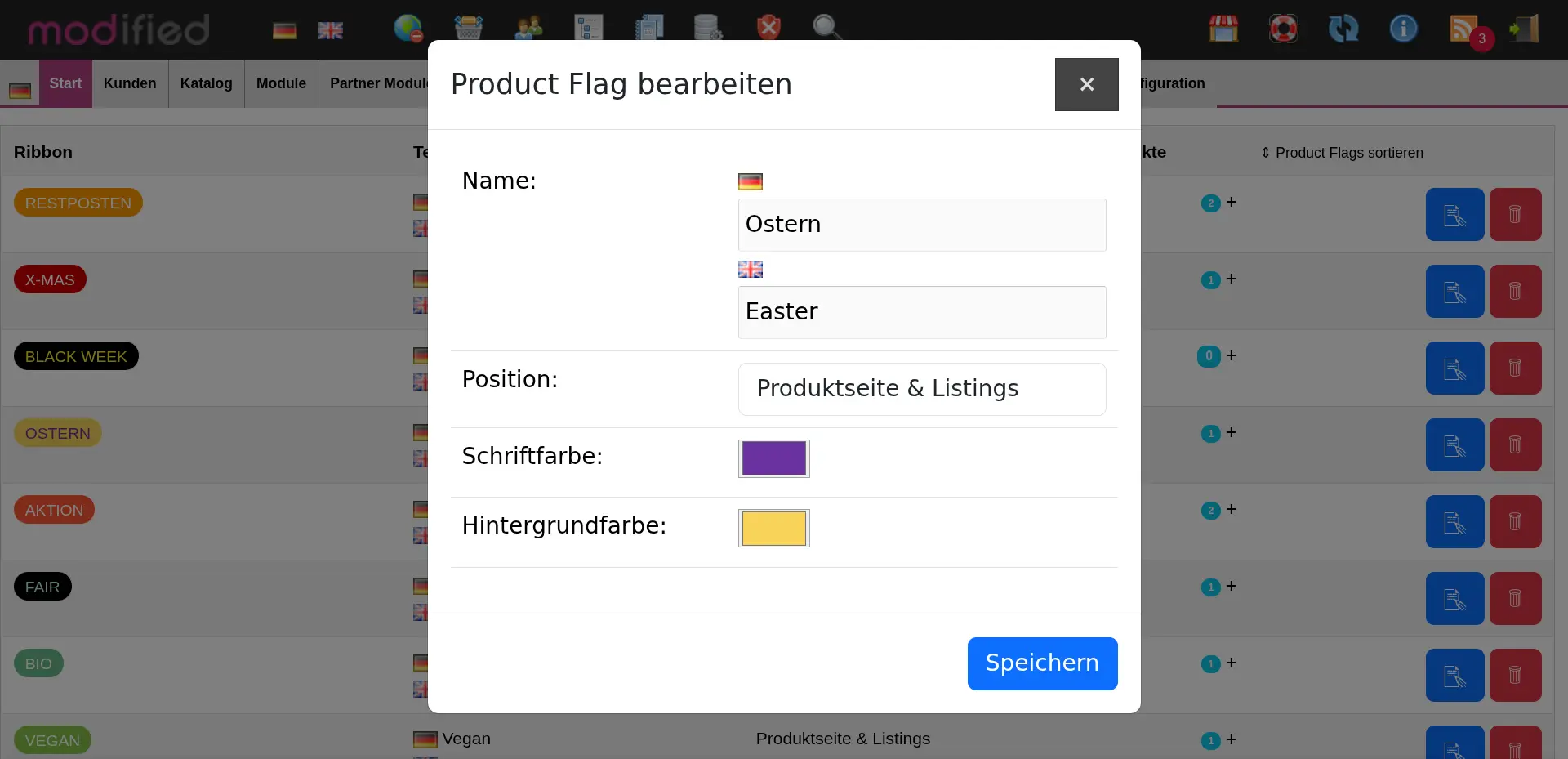The image size is (1568, 759).
Task: Click the lifebuoy support icon
Action: [1283, 29]
